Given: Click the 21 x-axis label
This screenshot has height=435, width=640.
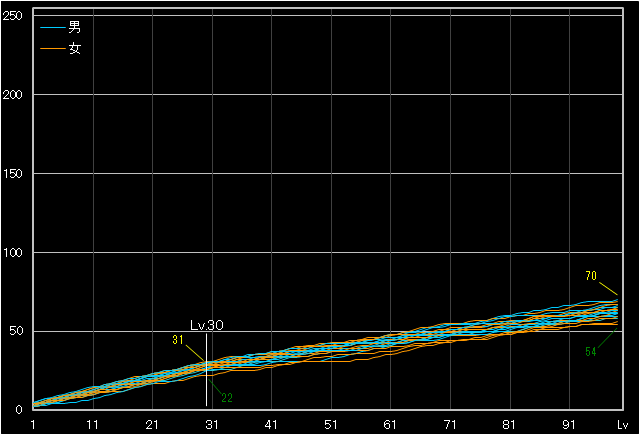Looking at the screenshot, I should click(x=152, y=425).
